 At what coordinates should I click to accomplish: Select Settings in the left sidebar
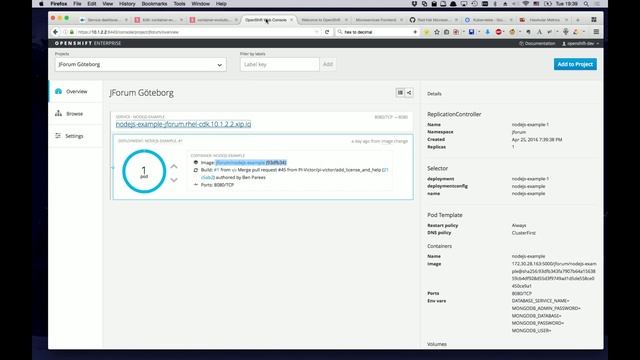pos(76,136)
